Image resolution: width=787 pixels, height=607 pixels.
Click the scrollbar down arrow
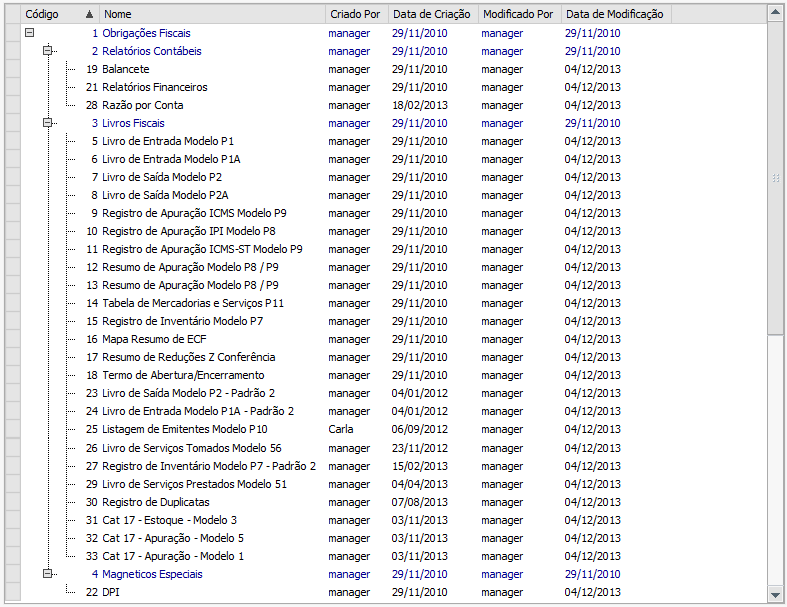point(775,594)
